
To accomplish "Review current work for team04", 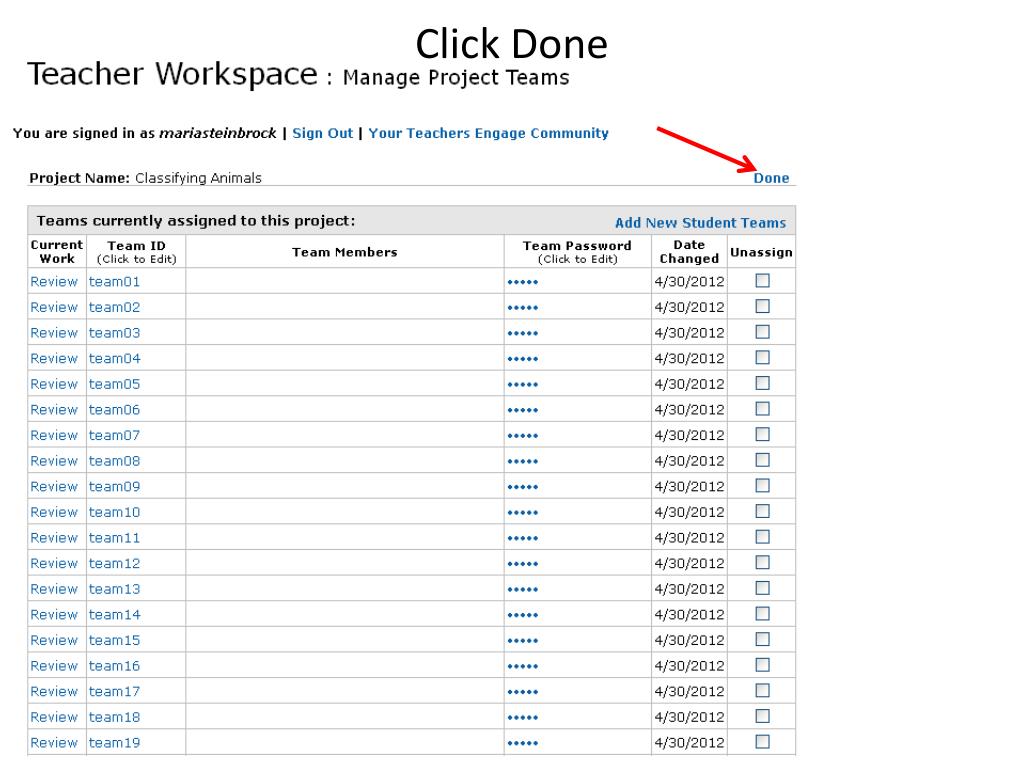I will 54,359.
